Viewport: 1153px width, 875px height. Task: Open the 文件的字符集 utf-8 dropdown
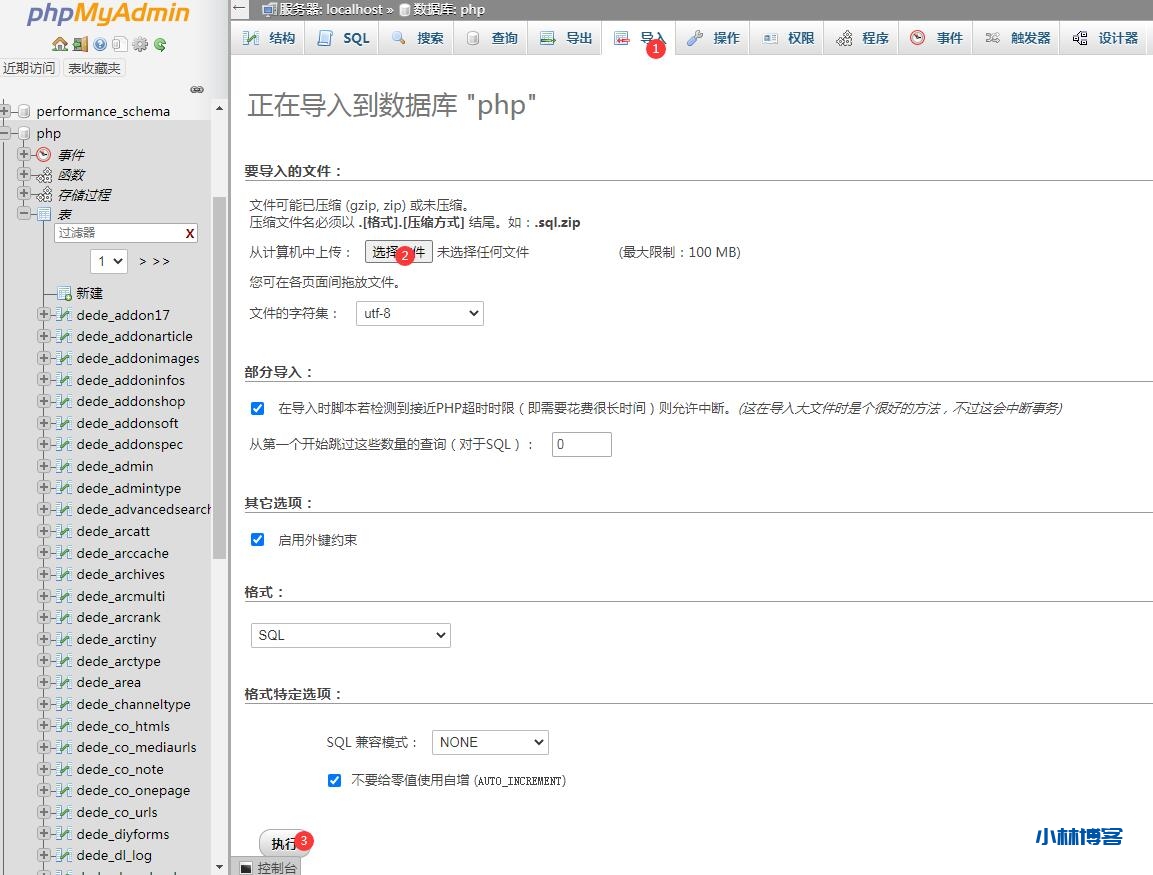pyautogui.click(x=419, y=313)
